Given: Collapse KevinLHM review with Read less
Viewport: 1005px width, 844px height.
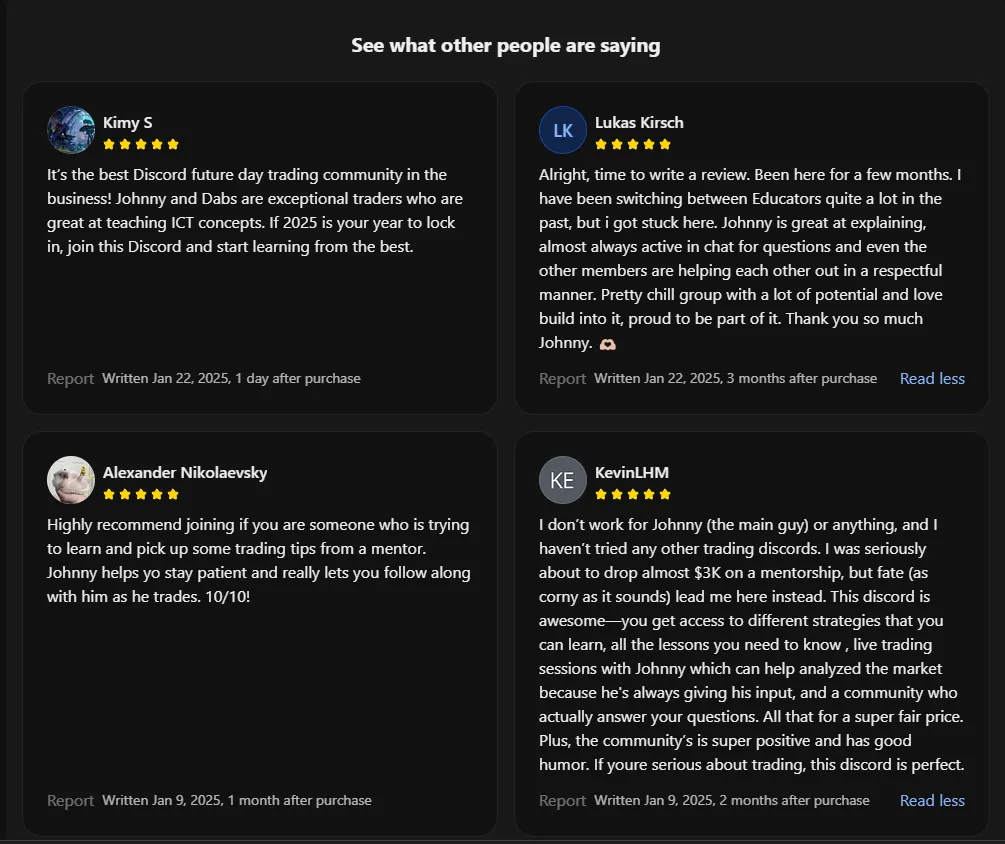Looking at the screenshot, I should click(932, 800).
